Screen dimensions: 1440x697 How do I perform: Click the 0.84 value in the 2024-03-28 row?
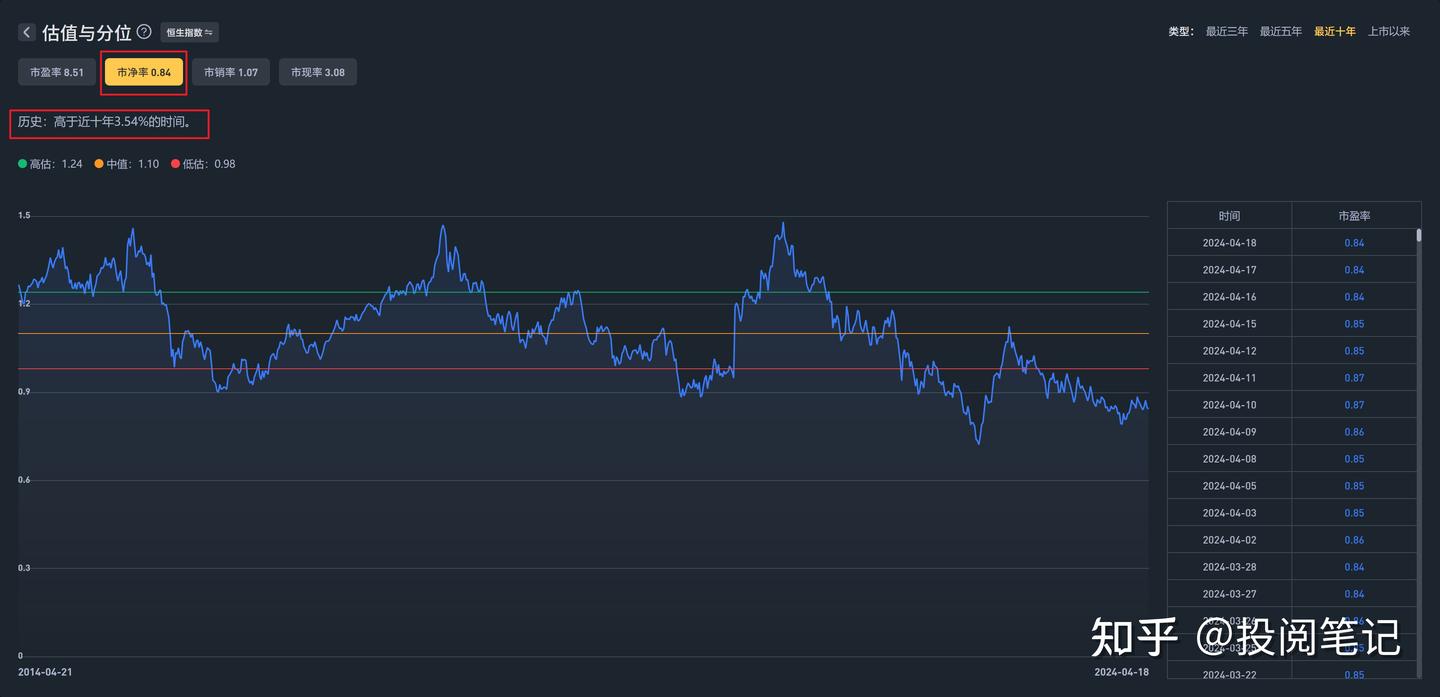1354,567
